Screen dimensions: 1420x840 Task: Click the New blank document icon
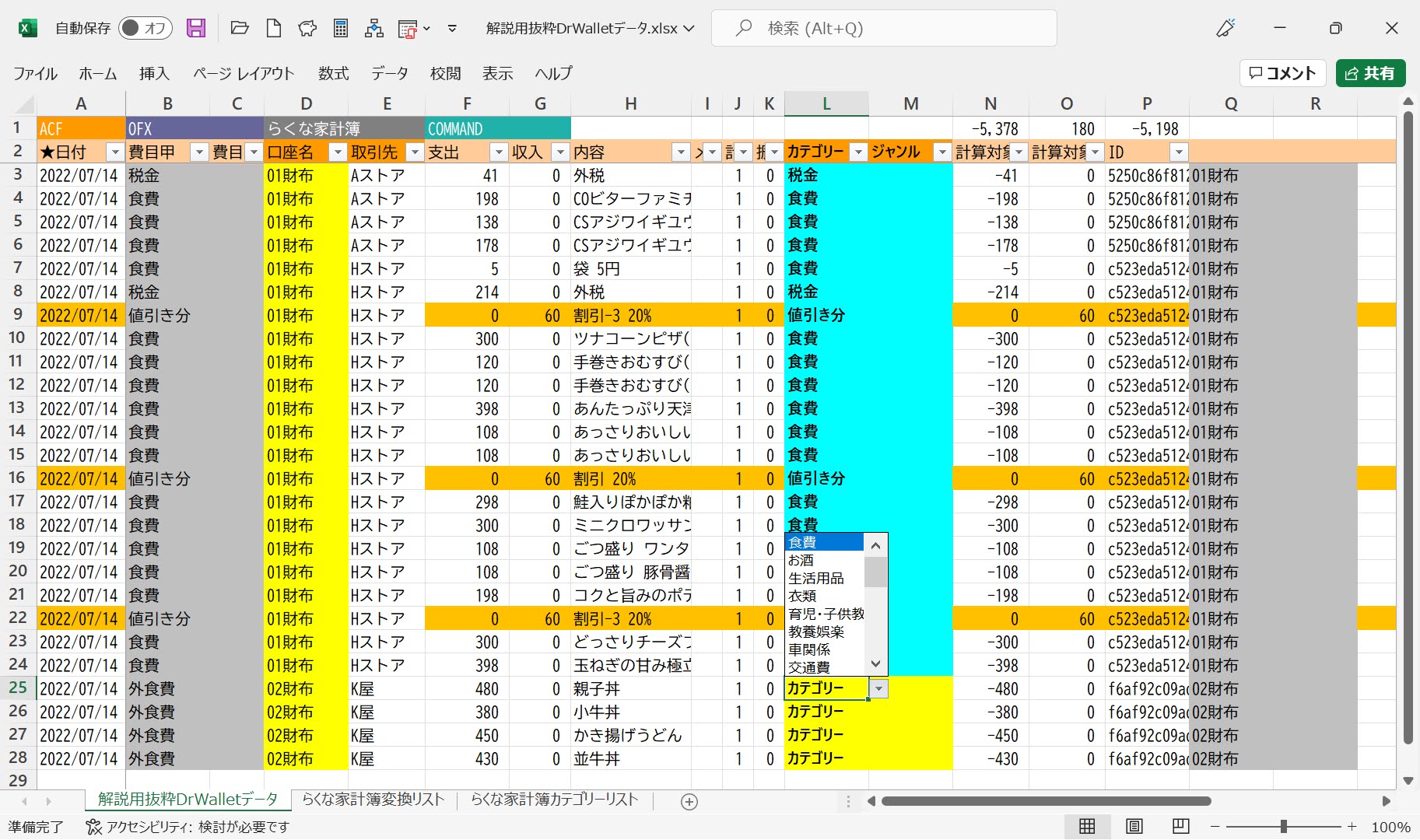(274, 29)
